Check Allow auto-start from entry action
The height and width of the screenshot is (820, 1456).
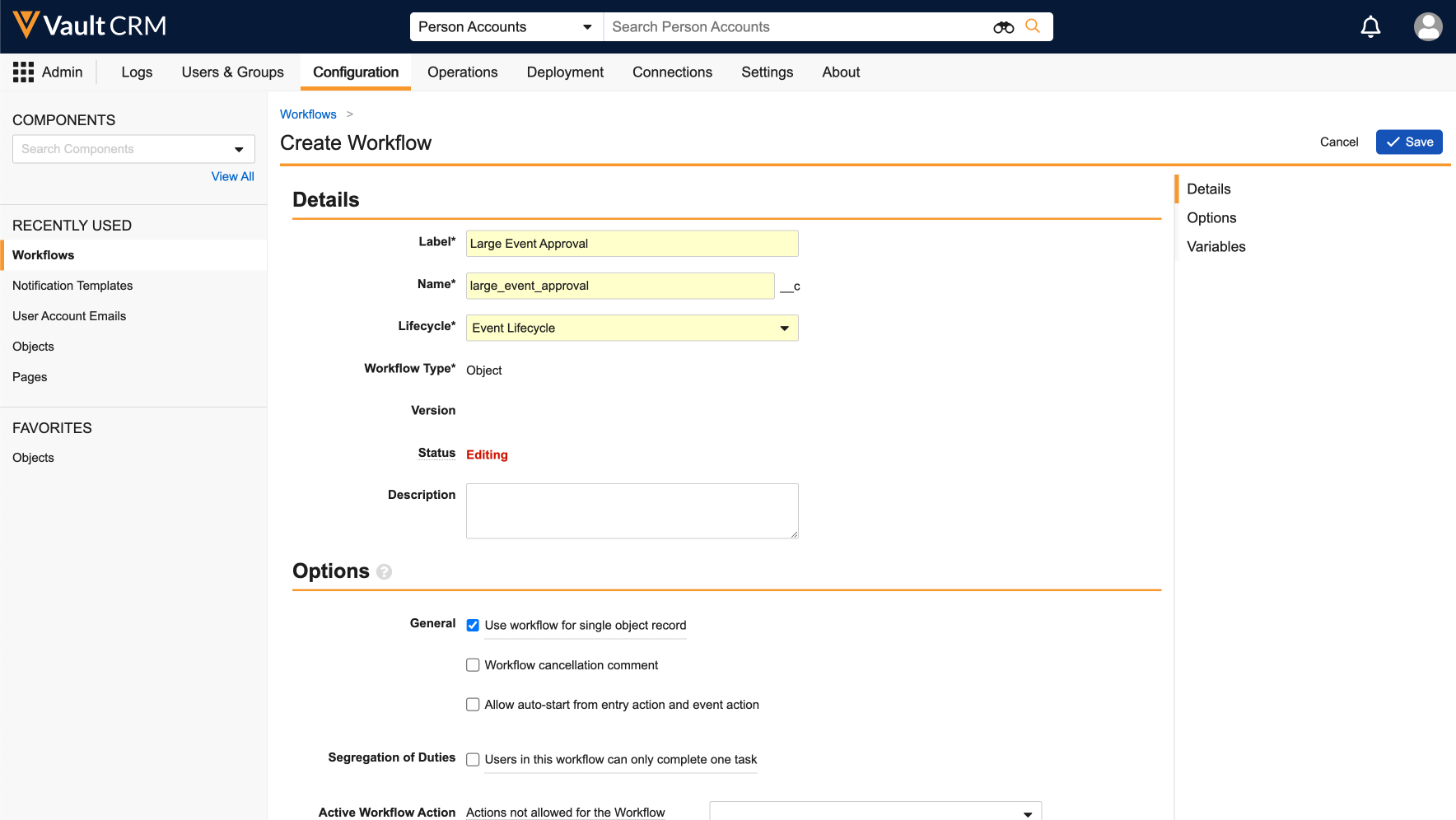473,705
